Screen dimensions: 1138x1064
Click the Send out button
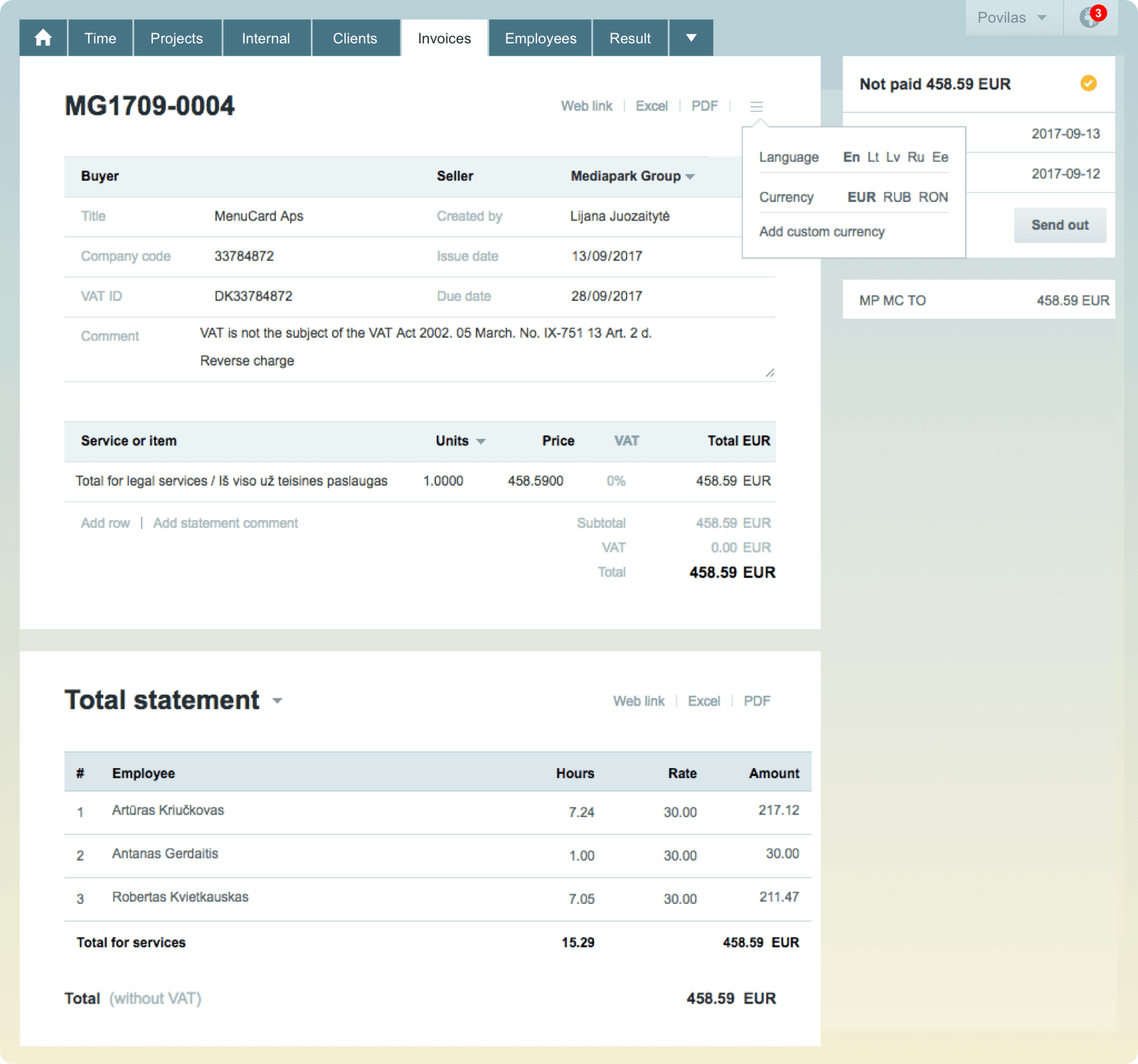[1060, 225]
